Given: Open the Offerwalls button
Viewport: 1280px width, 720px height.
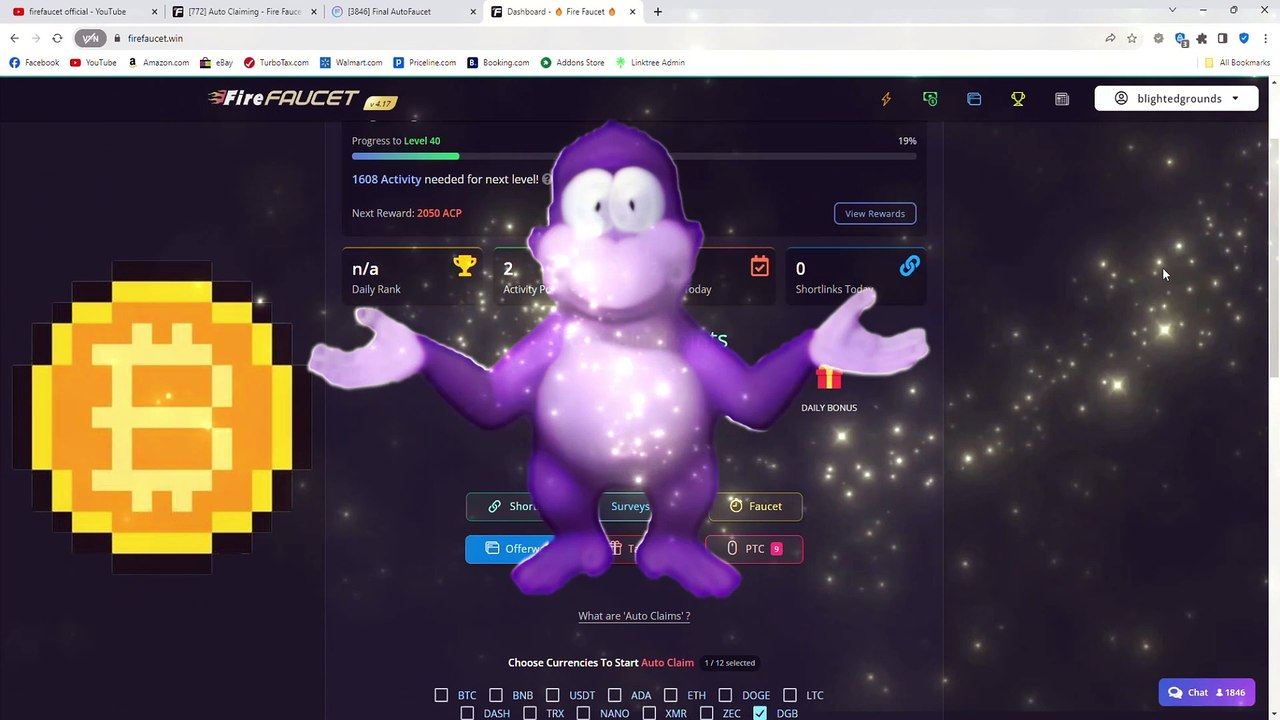Looking at the screenshot, I should [510, 549].
